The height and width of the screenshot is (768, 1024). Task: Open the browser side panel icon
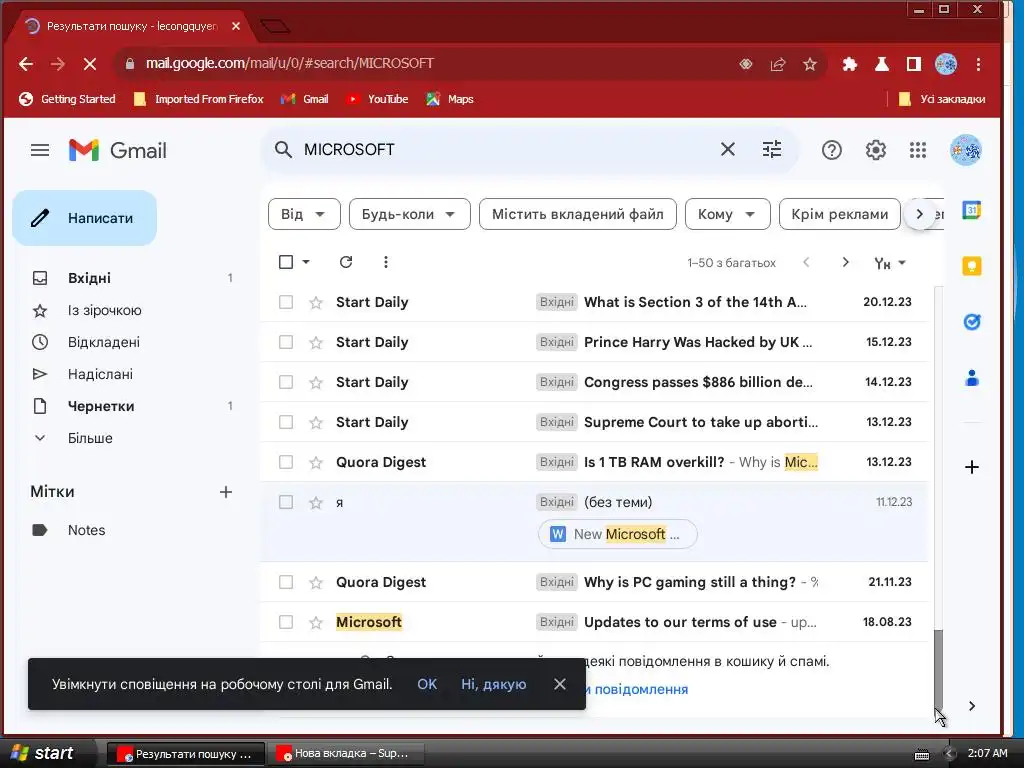pos(914,64)
